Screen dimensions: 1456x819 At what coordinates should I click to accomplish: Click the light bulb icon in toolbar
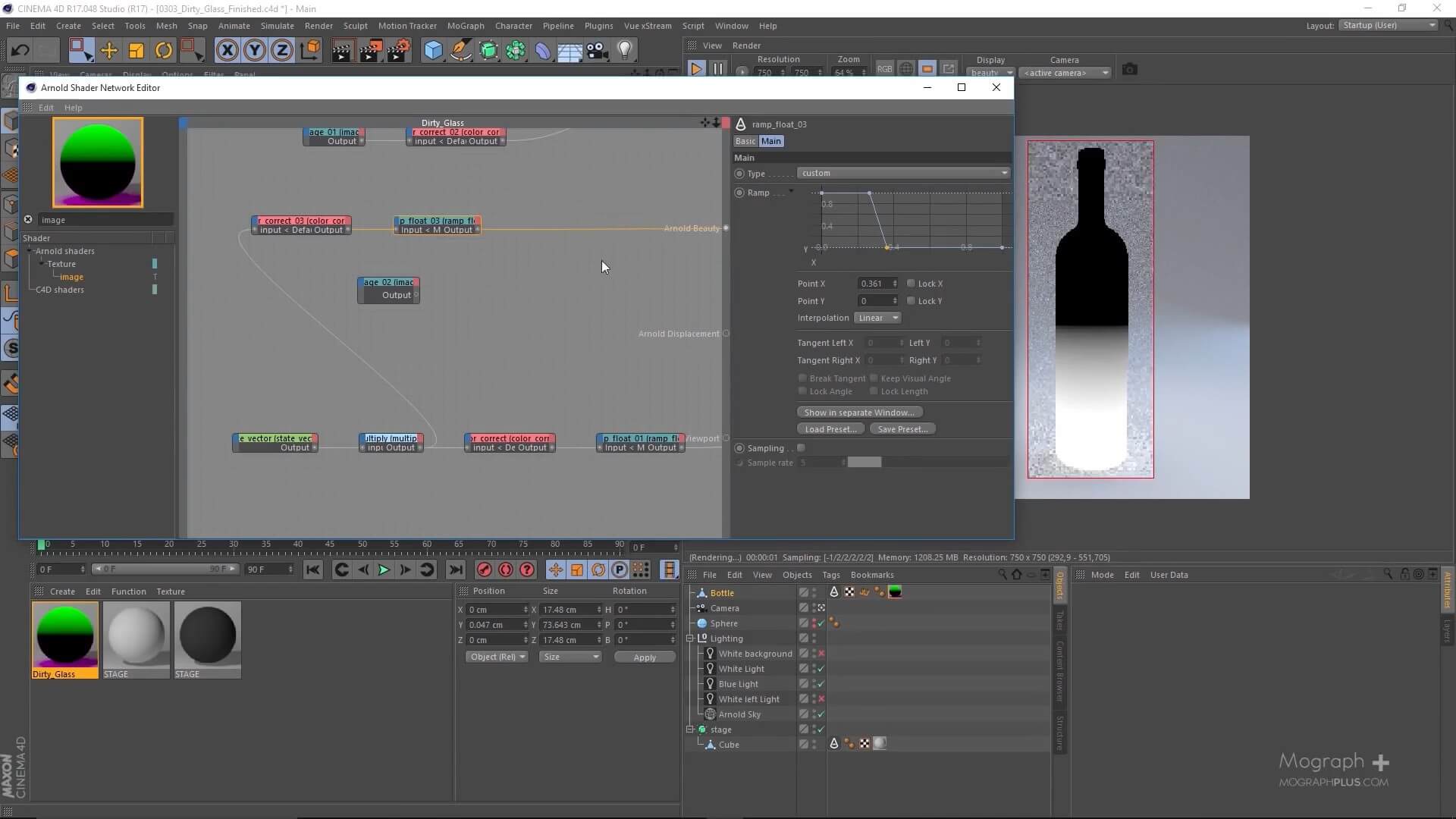pyautogui.click(x=625, y=51)
